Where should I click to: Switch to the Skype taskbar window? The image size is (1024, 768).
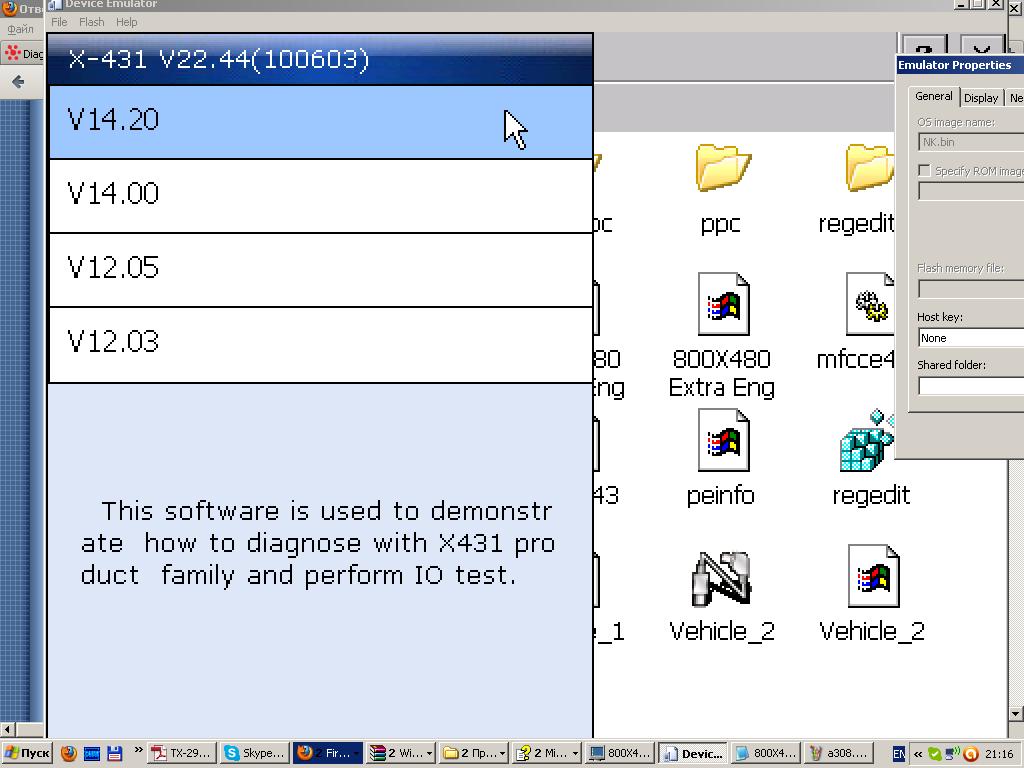click(254, 753)
